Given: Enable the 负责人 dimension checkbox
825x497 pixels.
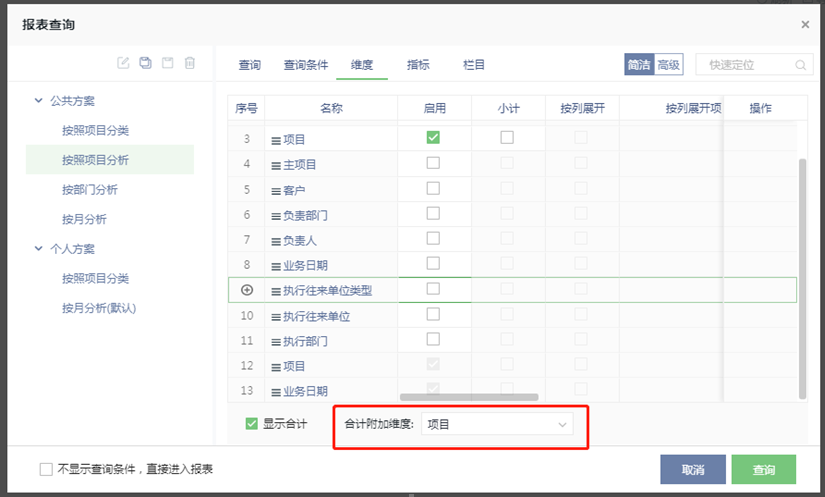Looking at the screenshot, I should [433, 238].
